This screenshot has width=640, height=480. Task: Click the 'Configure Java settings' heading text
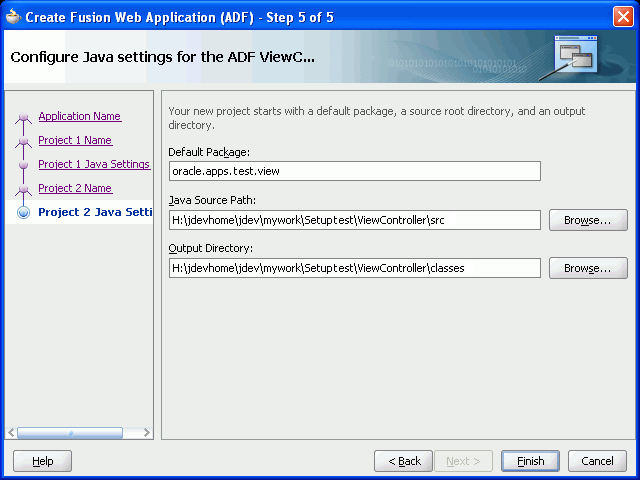[x=163, y=57]
